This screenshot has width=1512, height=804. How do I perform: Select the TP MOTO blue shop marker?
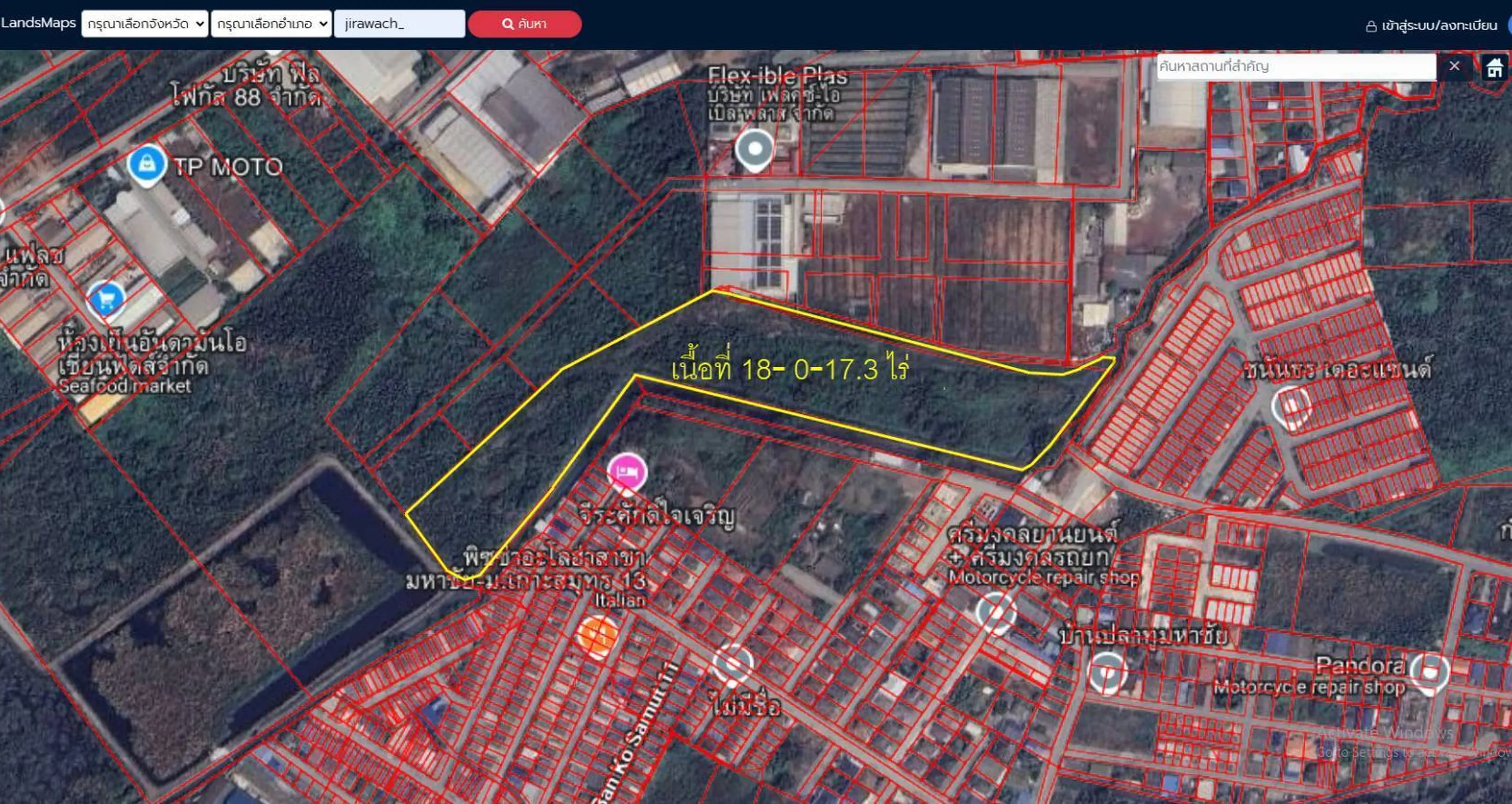pyautogui.click(x=146, y=164)
